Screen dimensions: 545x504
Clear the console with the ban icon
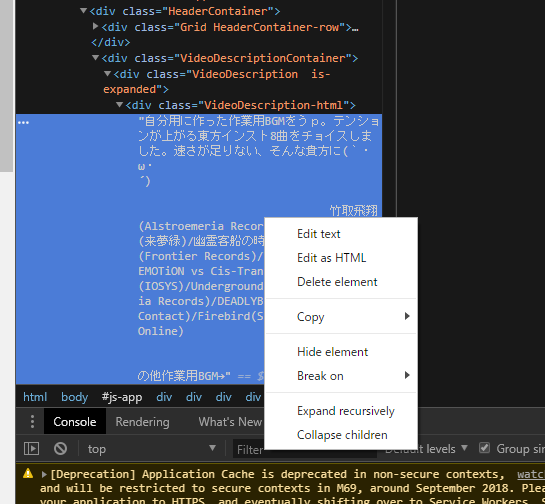[60, 448]
